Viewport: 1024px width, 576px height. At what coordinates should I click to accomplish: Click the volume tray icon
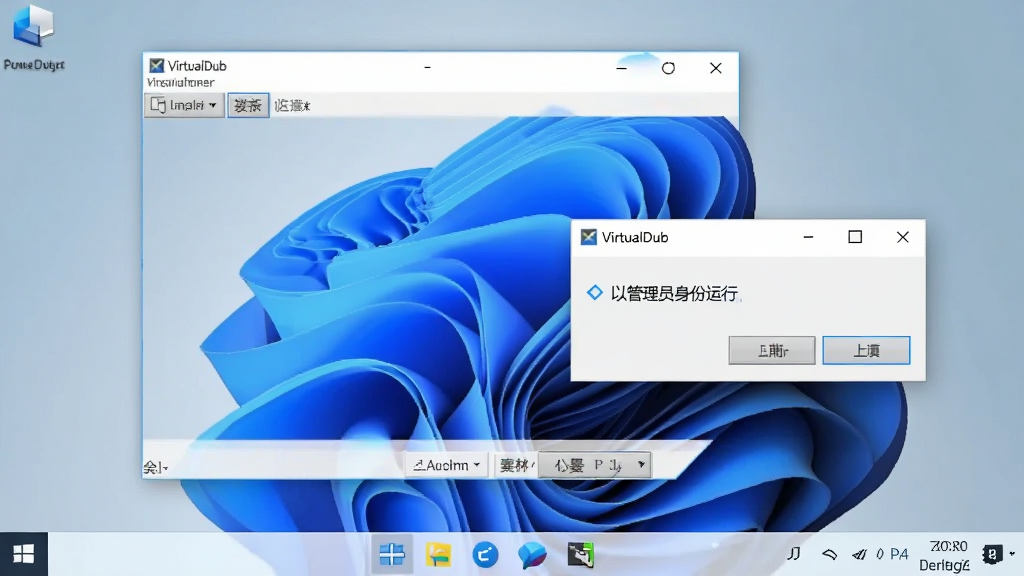859,554
